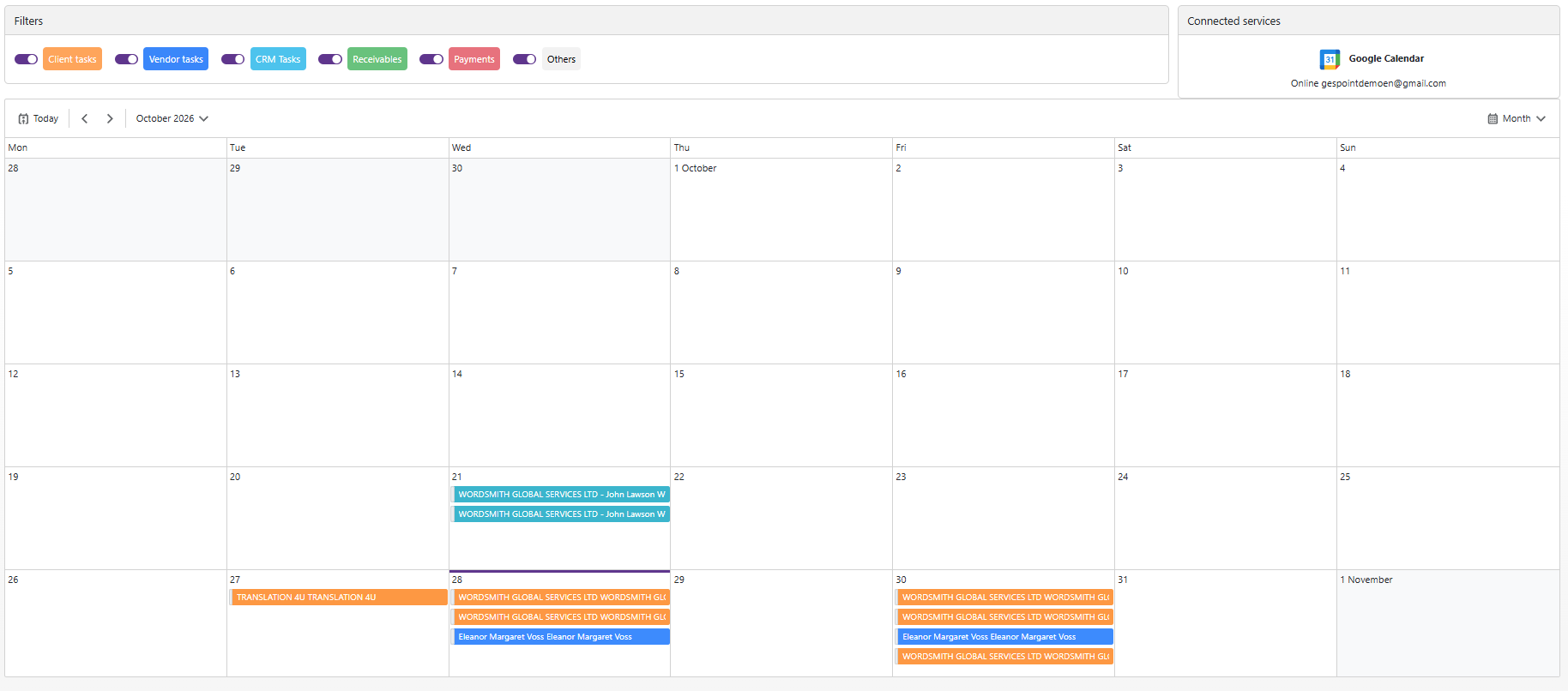This screenshot has height=691, width=1568.
Task: Select day number 31
Action: pyautogui.click(x=1123, y=580)
